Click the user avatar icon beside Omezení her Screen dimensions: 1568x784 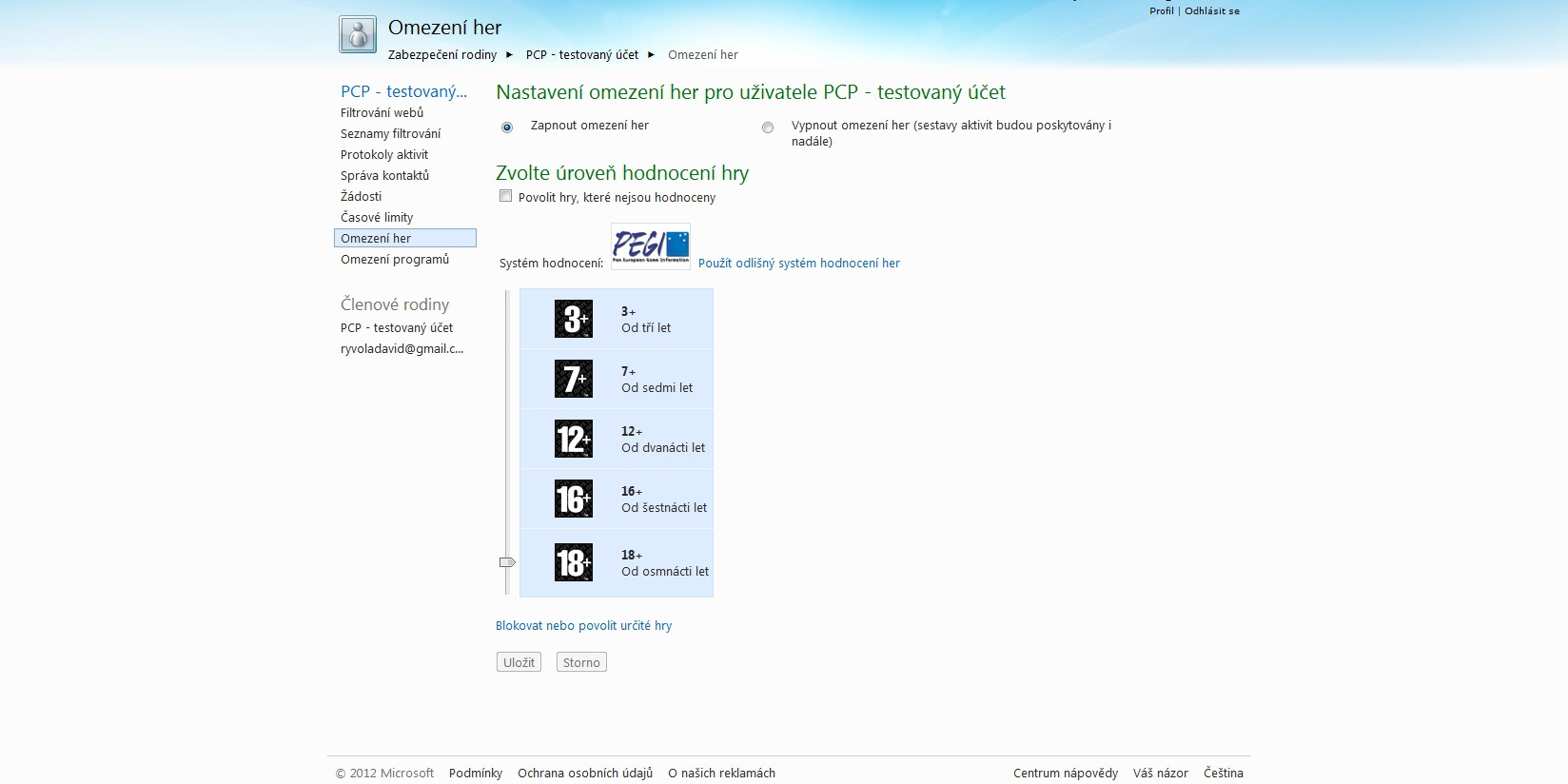(358, 35)
